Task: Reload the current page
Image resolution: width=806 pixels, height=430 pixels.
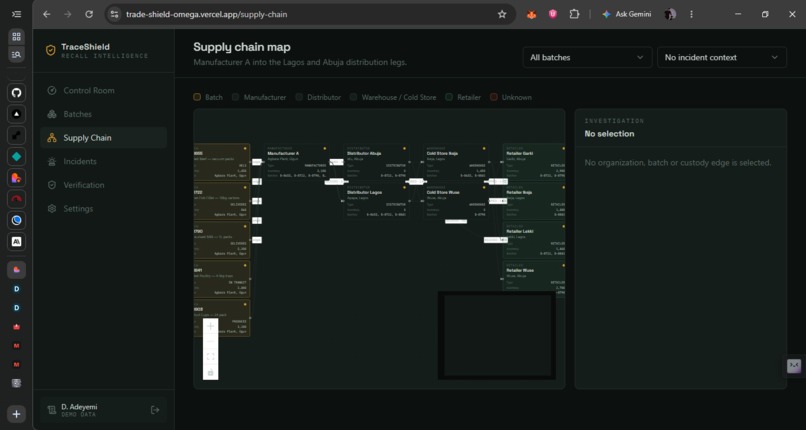Action: pos(89,14)
